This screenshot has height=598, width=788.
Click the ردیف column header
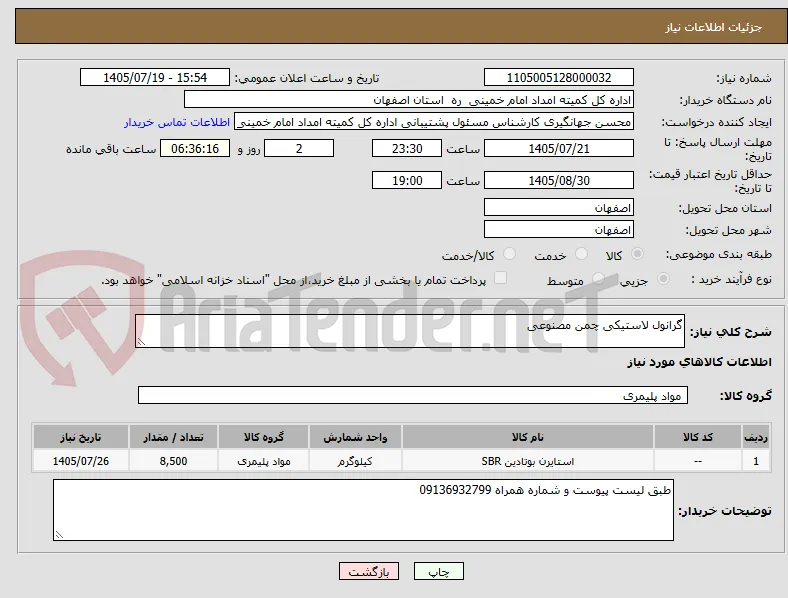click(756, 437)
